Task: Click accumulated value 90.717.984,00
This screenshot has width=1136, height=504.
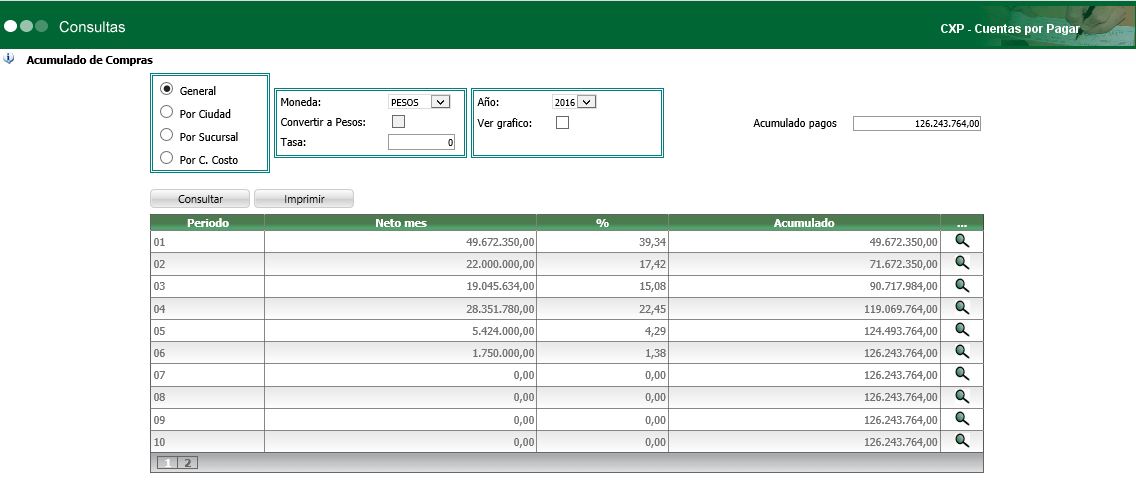Action: [x=903, y=286]
